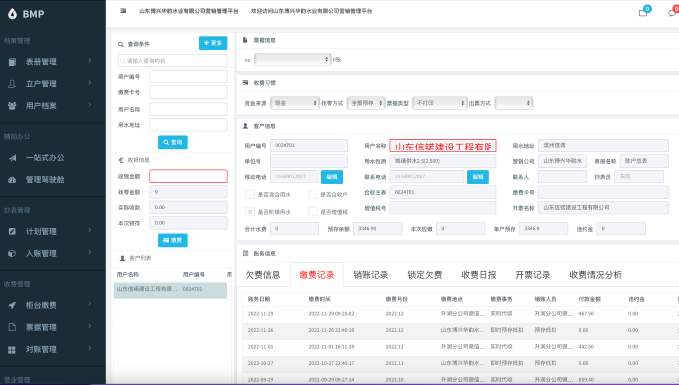Click the 请输入查询内容 search box
Viewport: 679px width, 385px height.
173,61
